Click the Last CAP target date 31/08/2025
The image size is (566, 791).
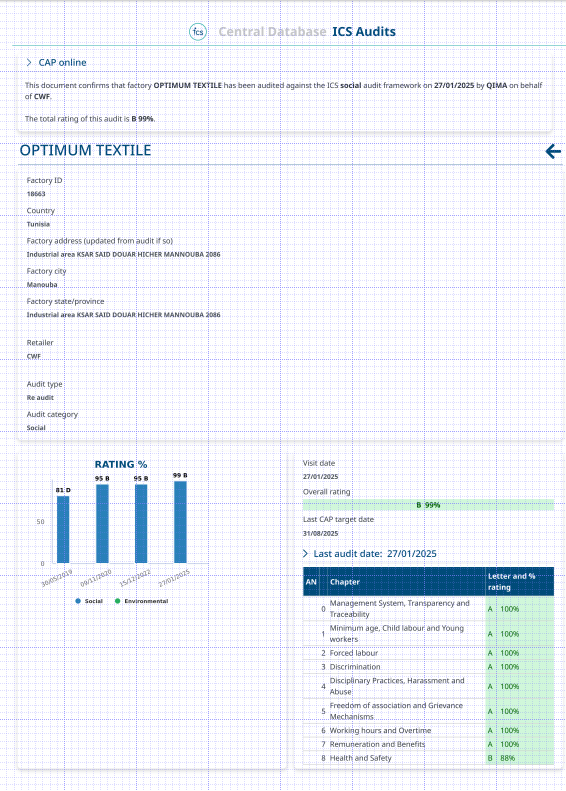tap(320, 533)
